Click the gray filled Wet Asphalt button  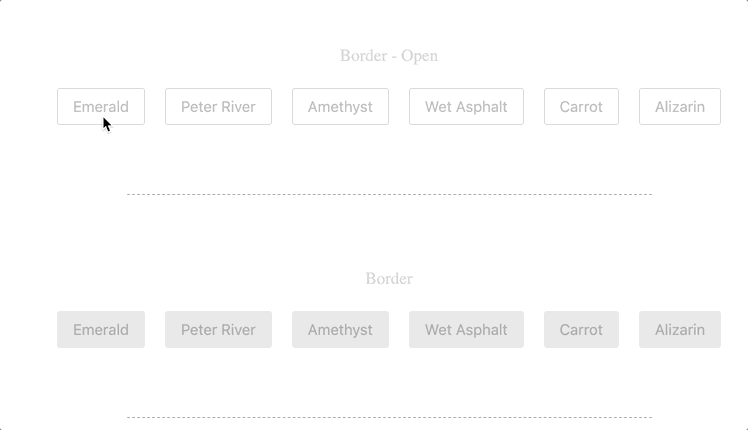point(466,330)
